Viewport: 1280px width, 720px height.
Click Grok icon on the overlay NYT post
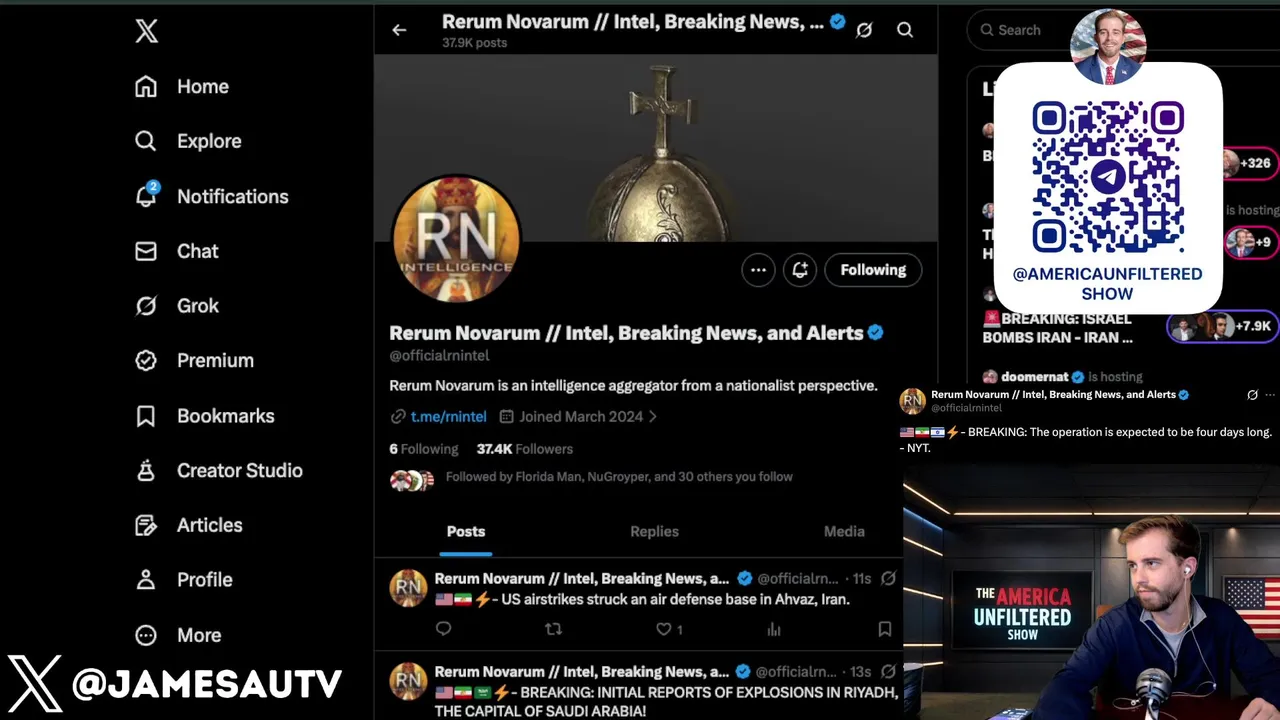pyautogui.click(x=1252, y=395)
